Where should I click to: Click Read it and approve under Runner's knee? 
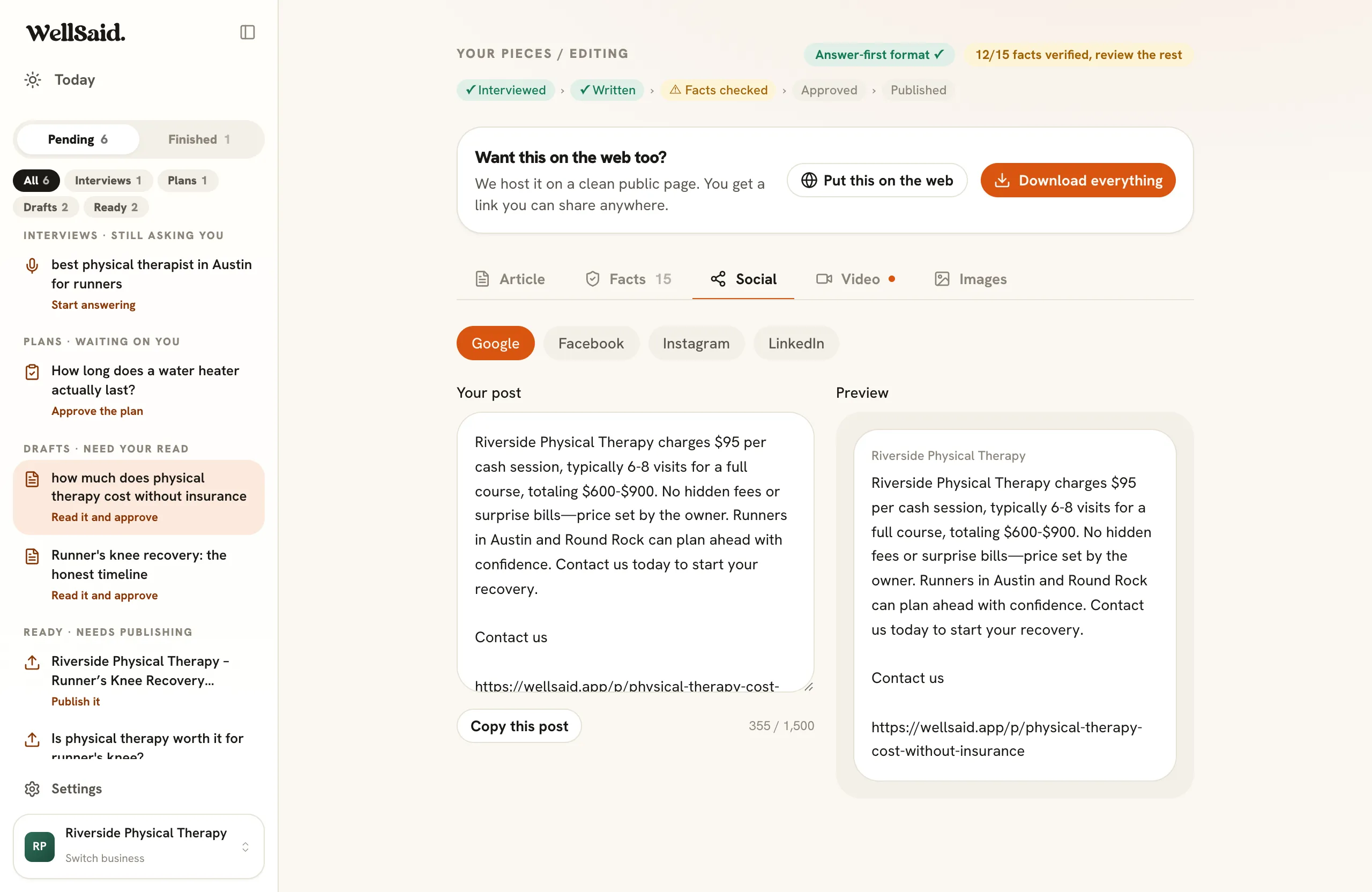[105, 595]
